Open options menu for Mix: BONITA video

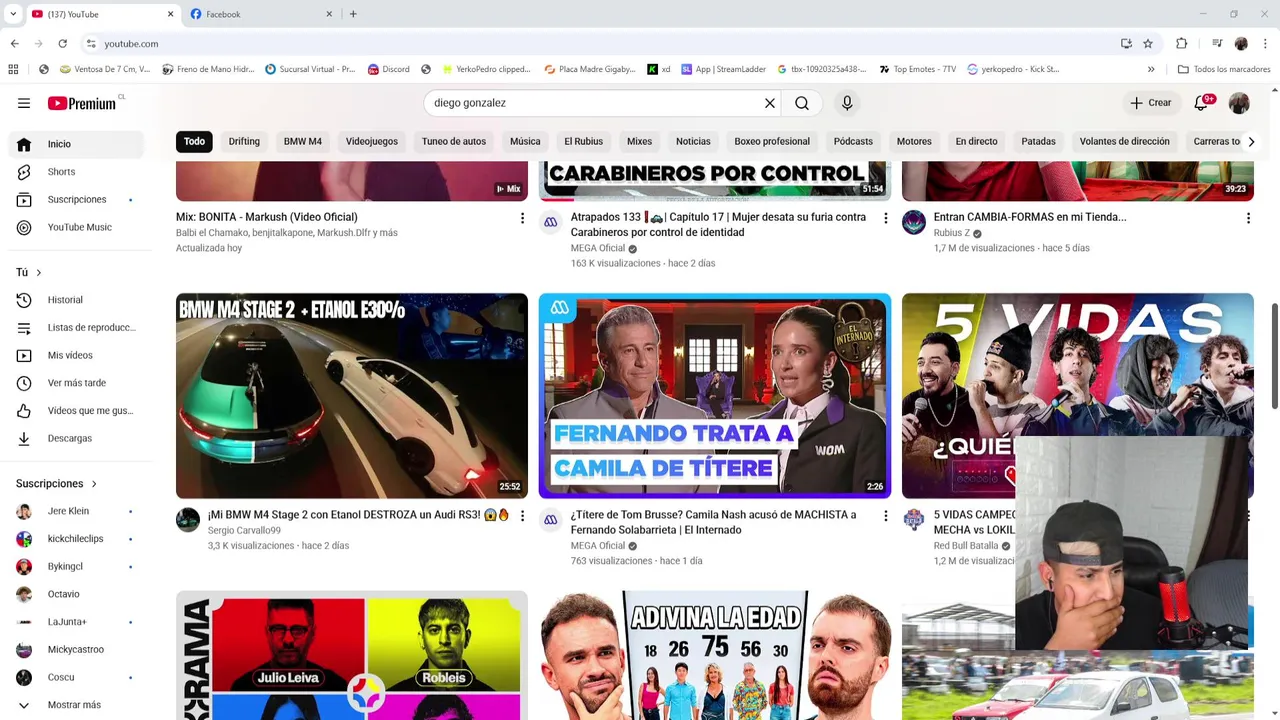522,218
